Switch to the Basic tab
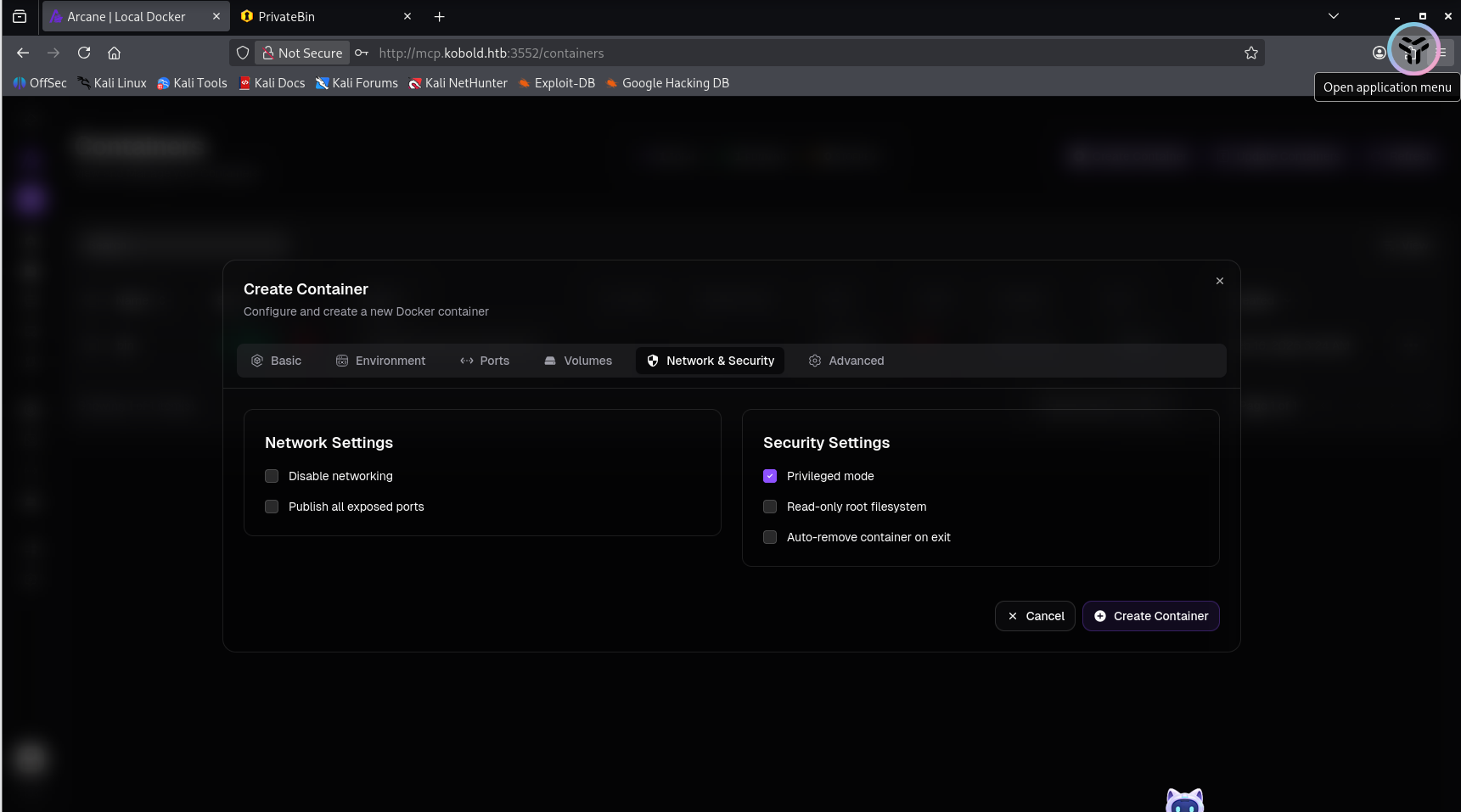The image size is (1461, 812). click(x=277, y=361)
